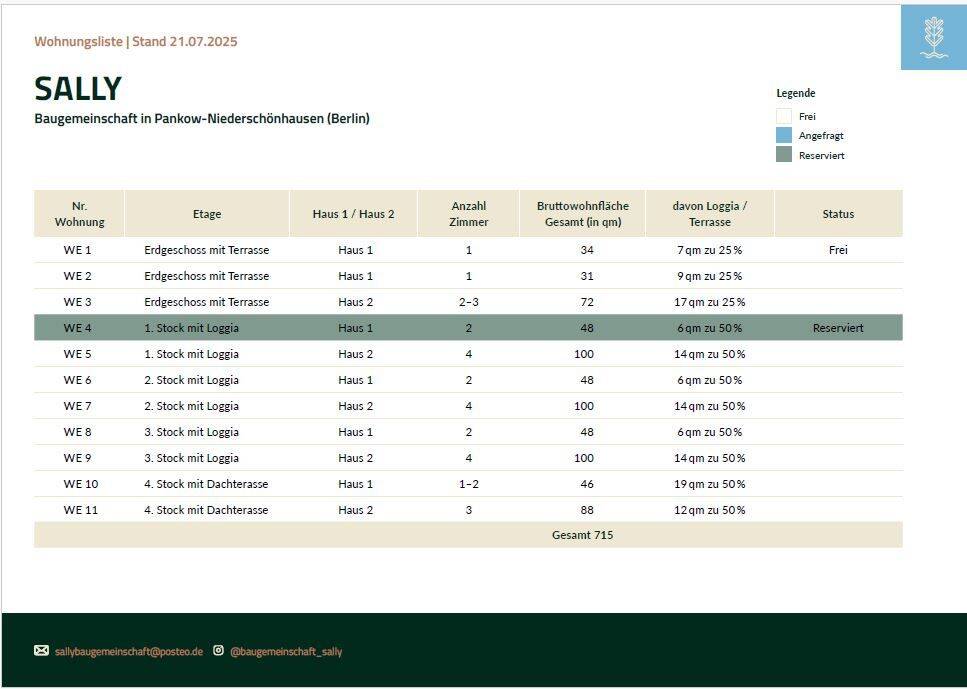967x689 pixels.
Task: Click room count '1–2' in WE 10 row
Action: click(x=469, y=484)
